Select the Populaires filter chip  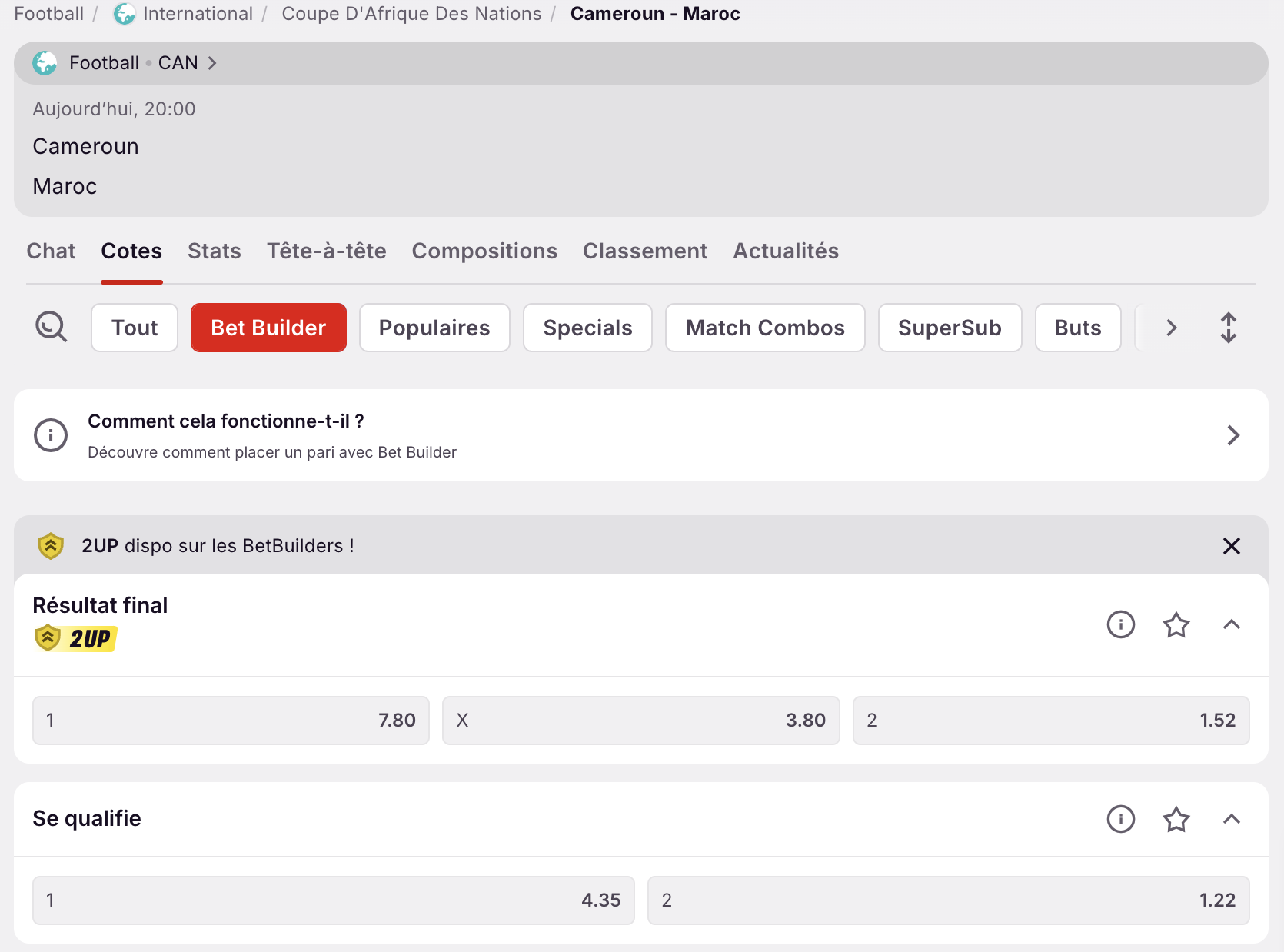434,328
